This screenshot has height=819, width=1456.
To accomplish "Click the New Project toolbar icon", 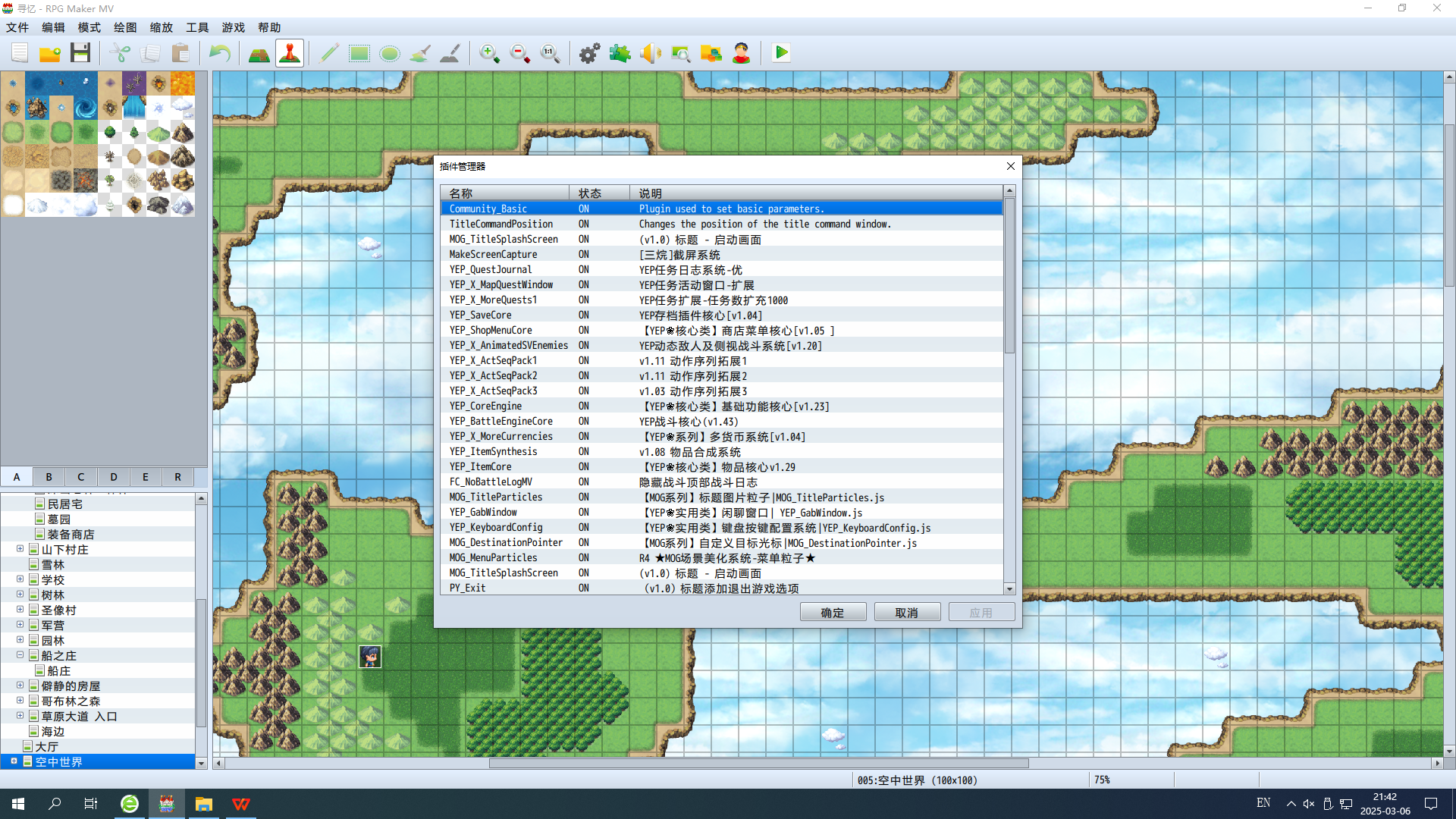I will (x=20, y=53).
